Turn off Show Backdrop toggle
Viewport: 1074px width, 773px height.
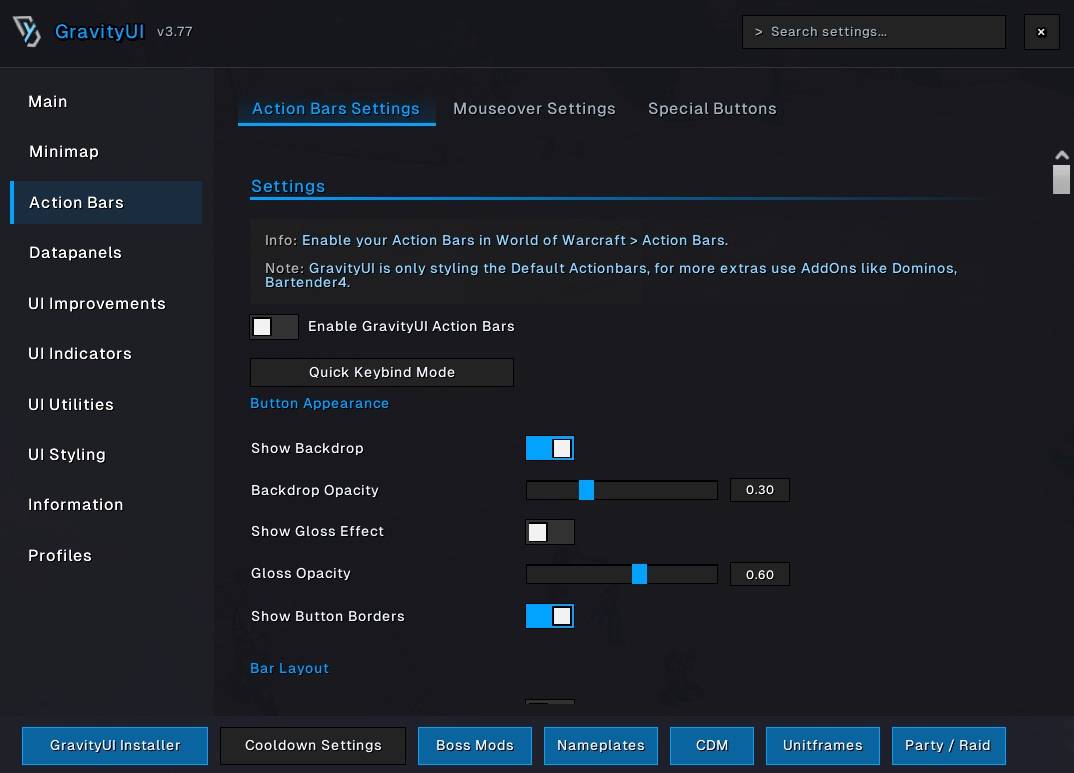(549, 448)
